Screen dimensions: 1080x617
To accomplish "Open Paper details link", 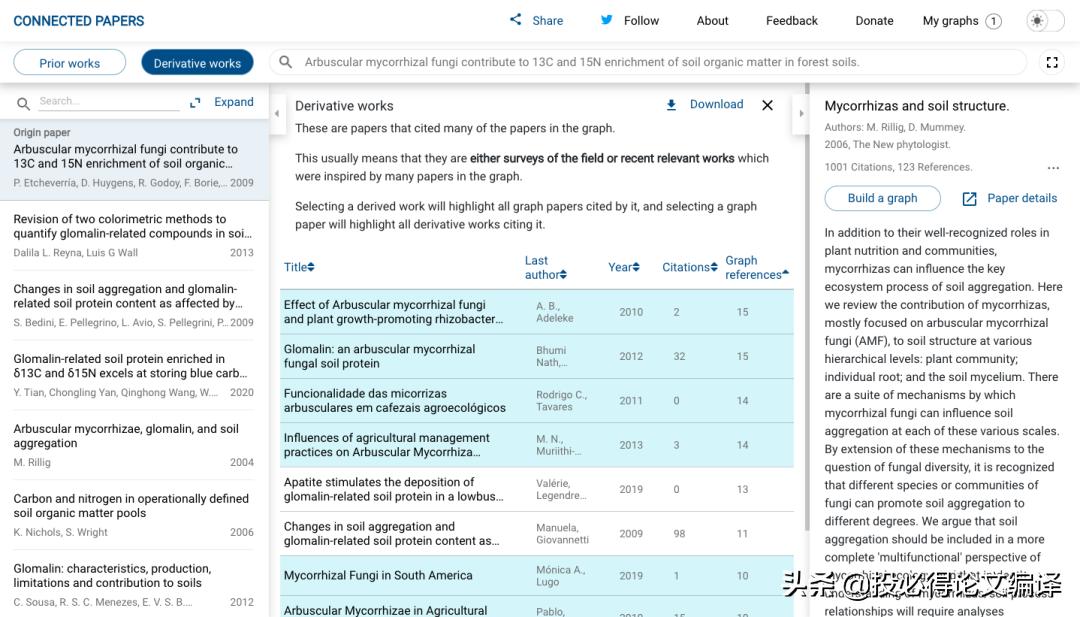I will 1022,198.
